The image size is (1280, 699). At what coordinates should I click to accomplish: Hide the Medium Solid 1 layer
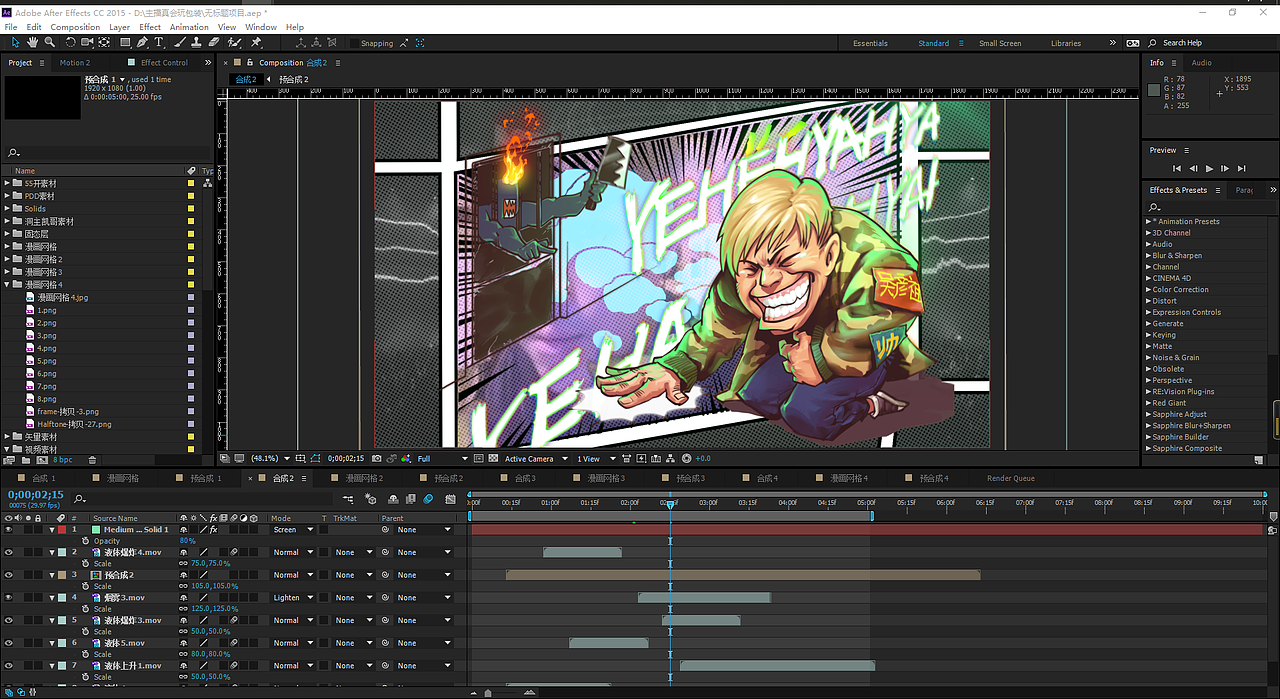(x=9, y=529)
